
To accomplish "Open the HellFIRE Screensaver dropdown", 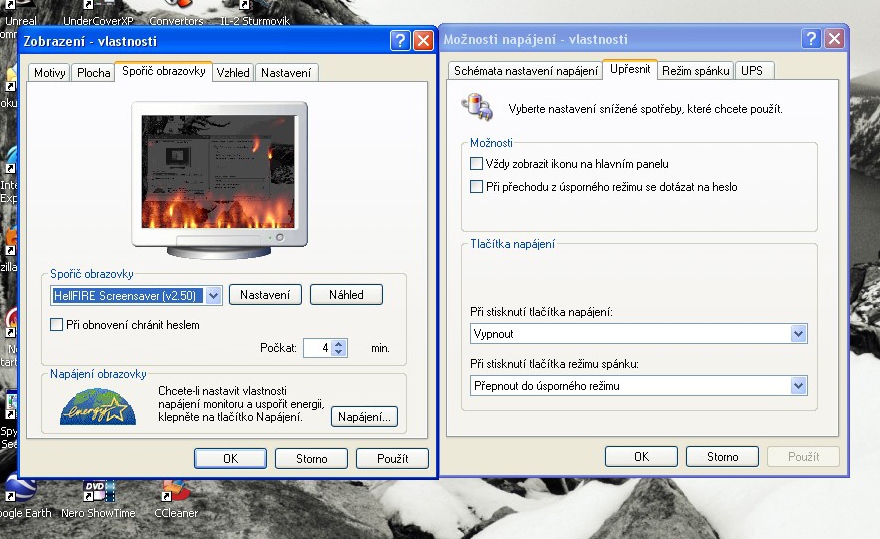I will click(x=213, y=295).
